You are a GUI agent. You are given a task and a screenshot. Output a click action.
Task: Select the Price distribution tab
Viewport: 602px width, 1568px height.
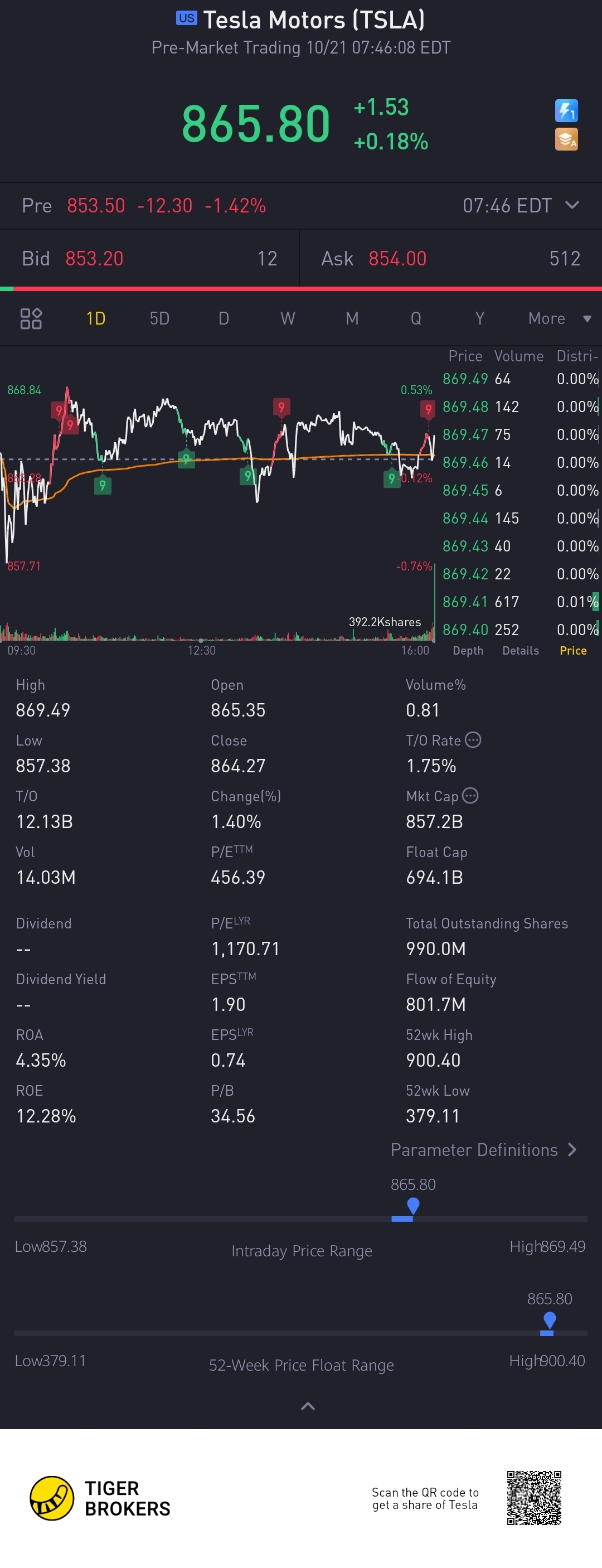click(x=573, y=650)
